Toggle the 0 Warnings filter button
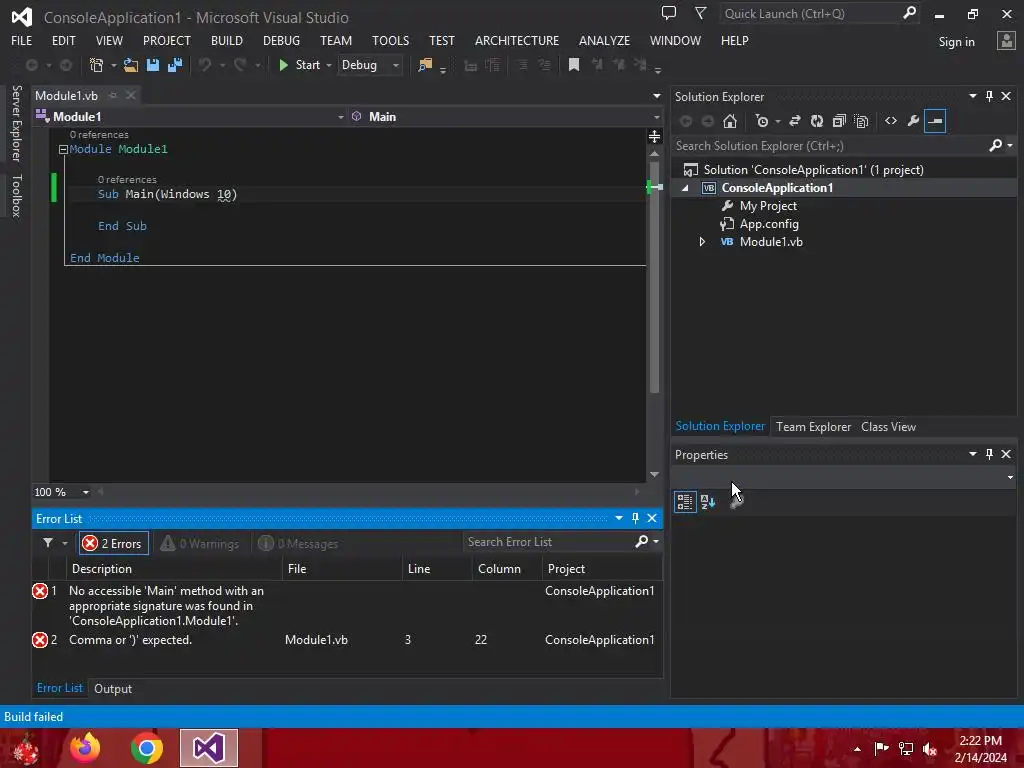Viewport: 1024px width, 768px height. tap(200, 543)
